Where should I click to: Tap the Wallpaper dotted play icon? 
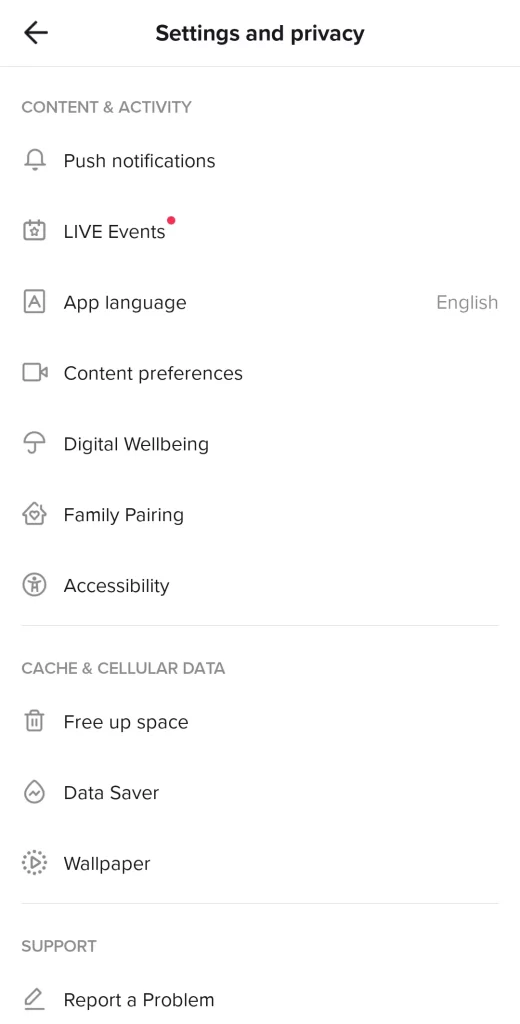[x=34, y=863]
